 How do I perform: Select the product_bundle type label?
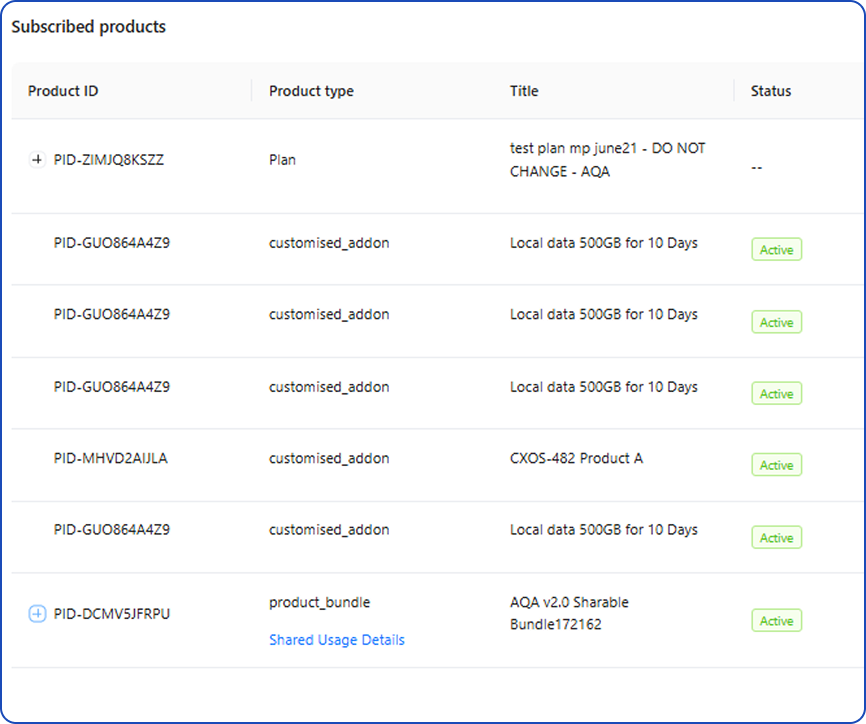(x=319, y=603)
